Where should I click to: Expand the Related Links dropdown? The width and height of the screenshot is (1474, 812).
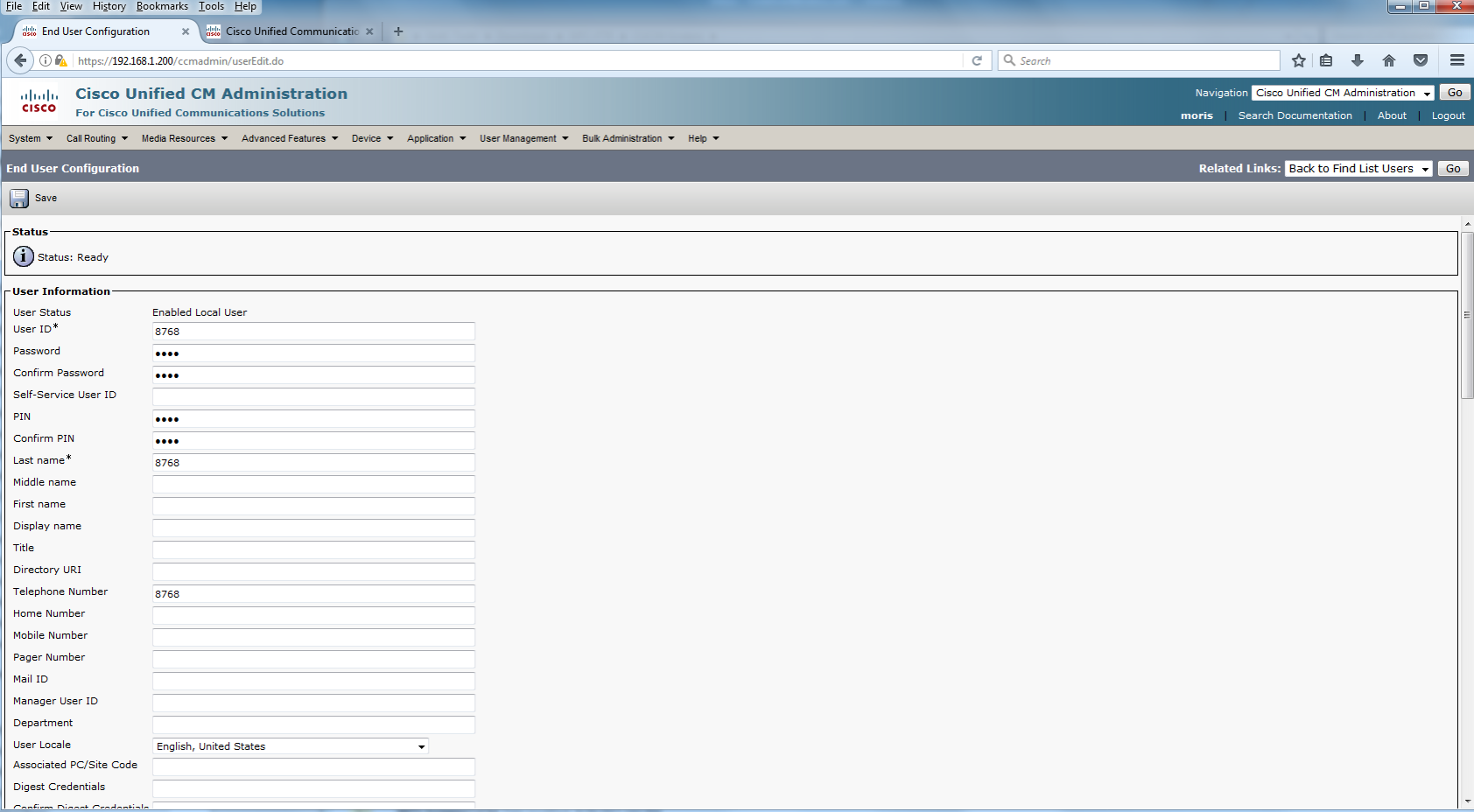coord(1358,169)
